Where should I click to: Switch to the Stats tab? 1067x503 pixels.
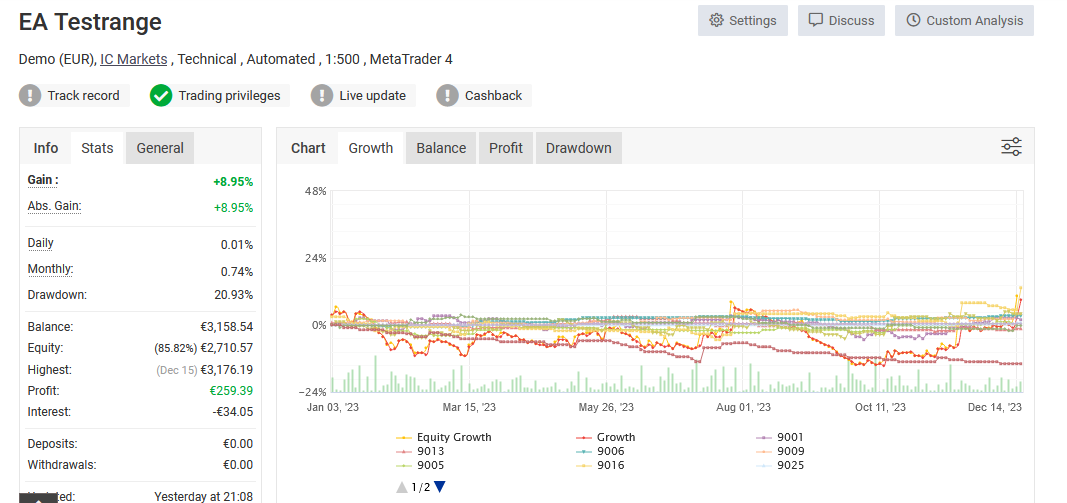pos(97,148)
